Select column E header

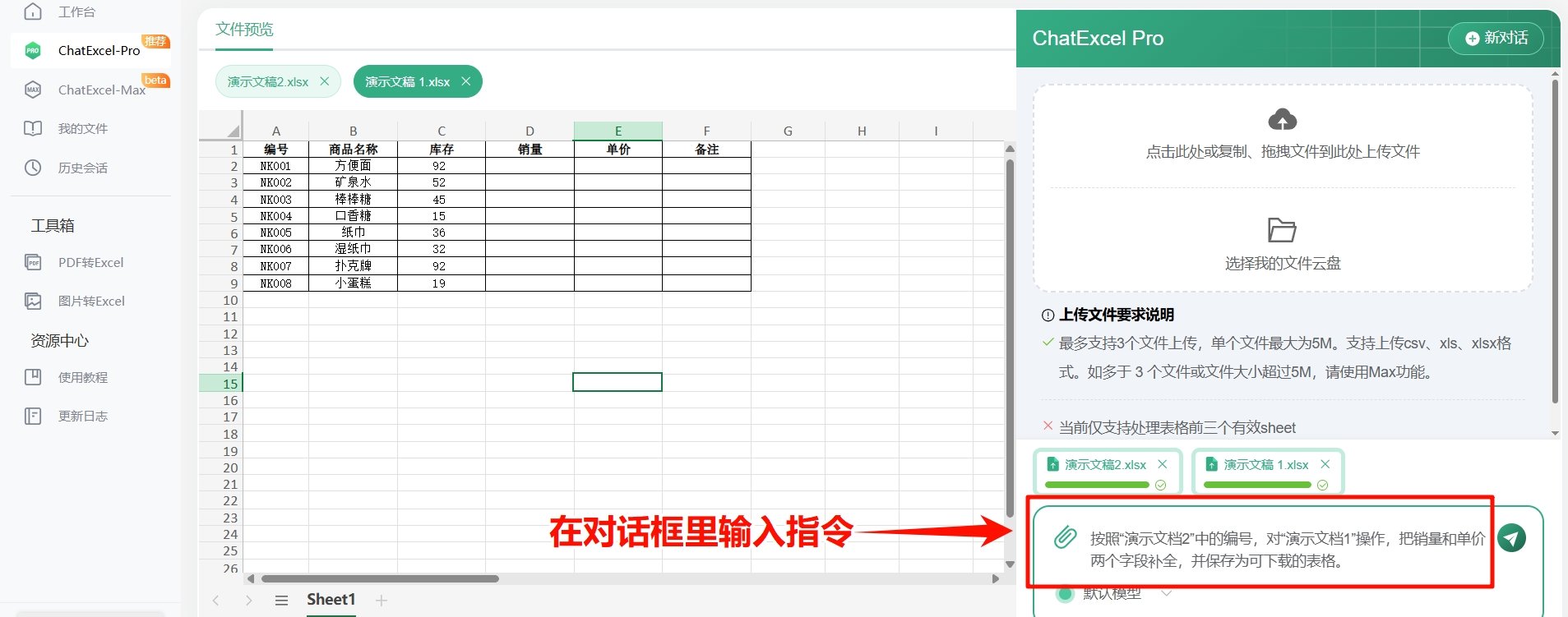617,131
